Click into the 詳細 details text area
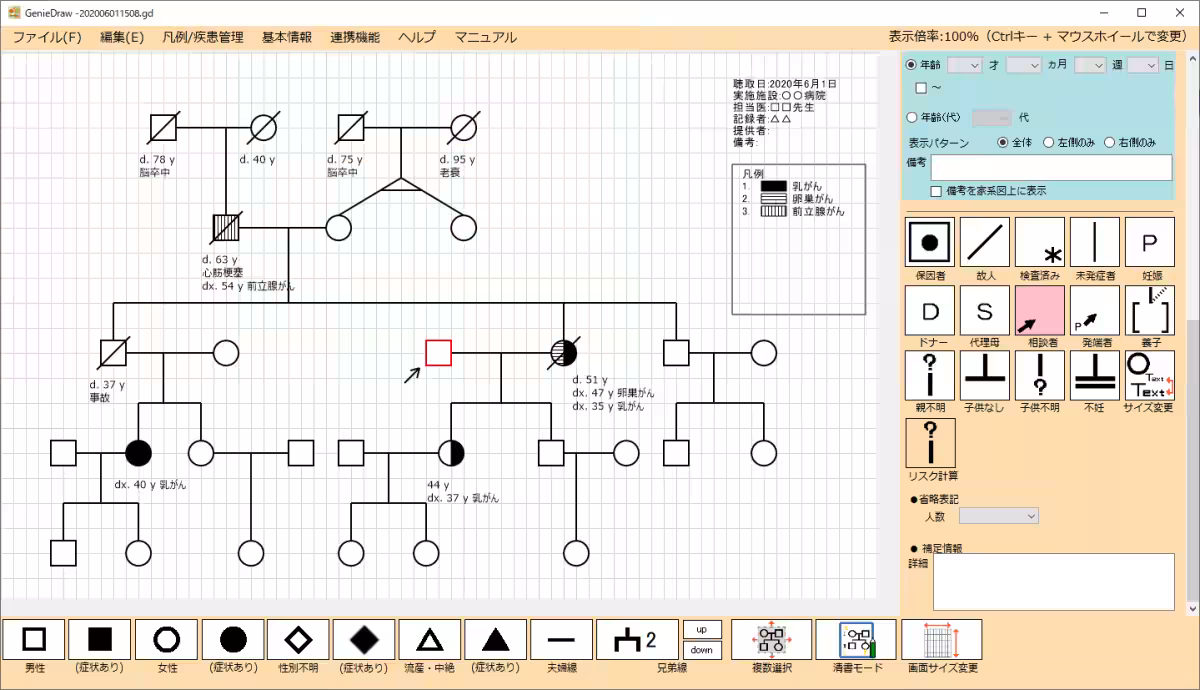 click(1054, 582)
